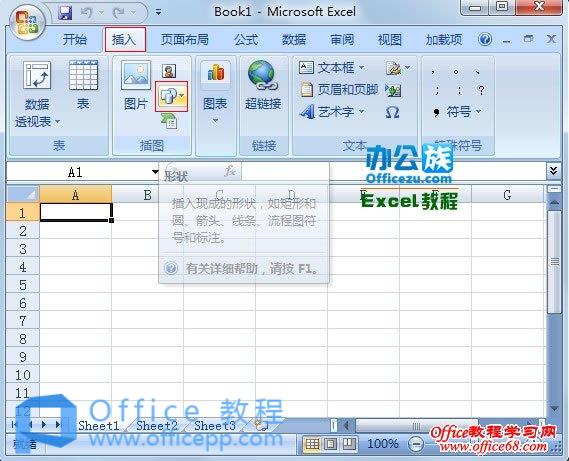
Task: Insert a 表 table
Action: click(x=83, y=86)
